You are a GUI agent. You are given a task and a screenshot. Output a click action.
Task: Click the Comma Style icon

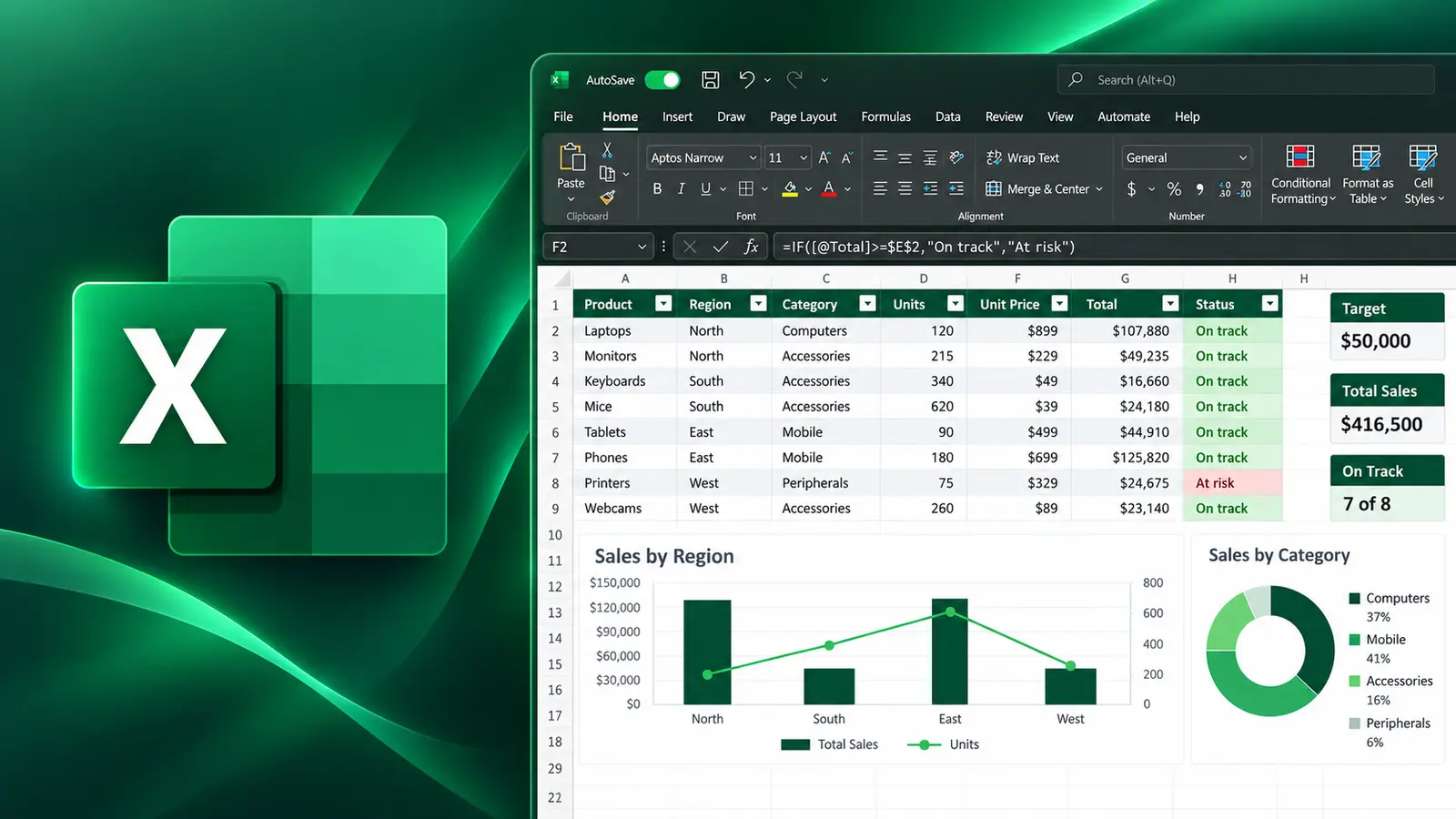pos(1199,188)
